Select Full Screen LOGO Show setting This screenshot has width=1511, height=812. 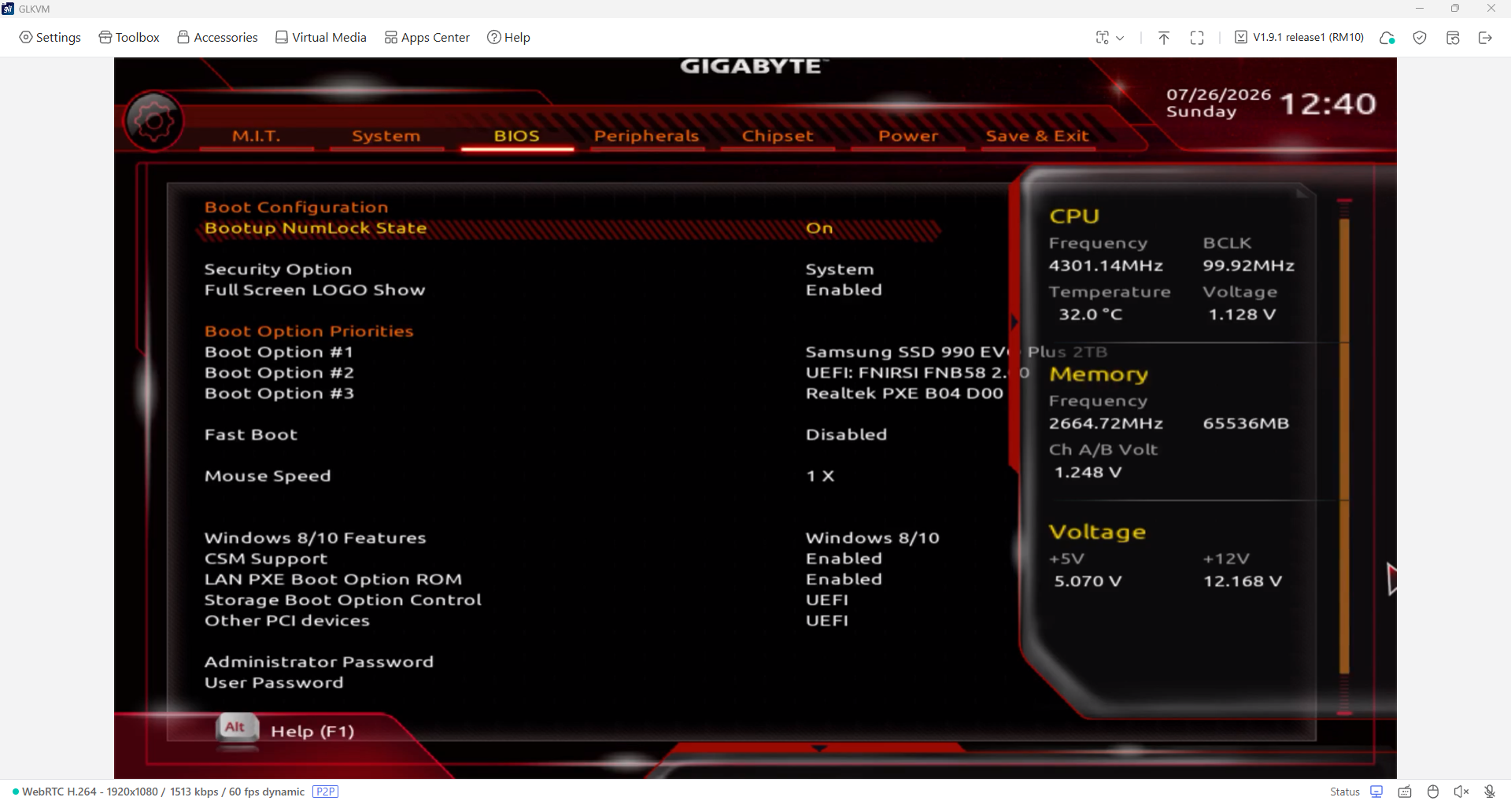(315, 290)
